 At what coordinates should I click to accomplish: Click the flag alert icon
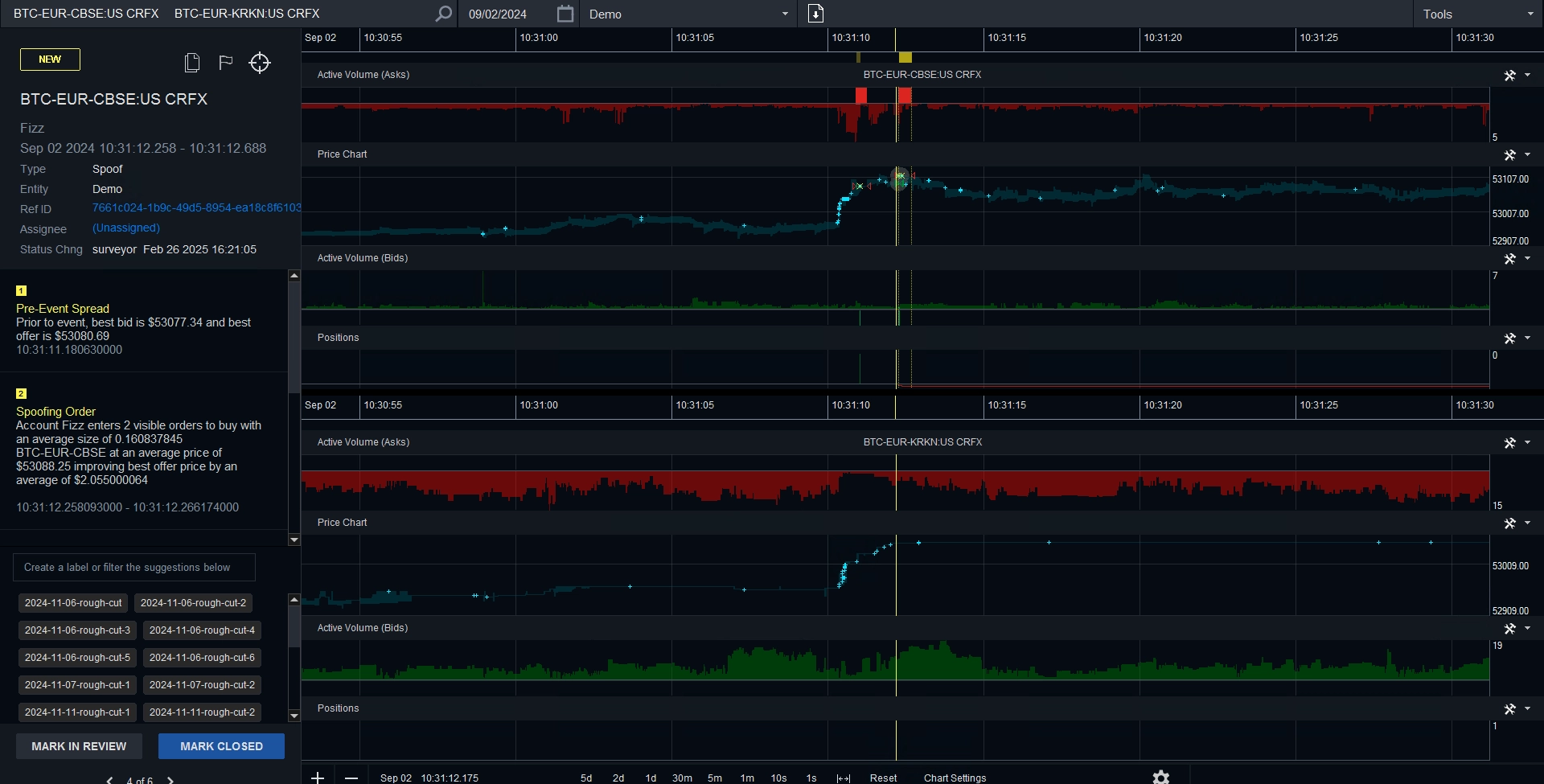click(226, 63)
